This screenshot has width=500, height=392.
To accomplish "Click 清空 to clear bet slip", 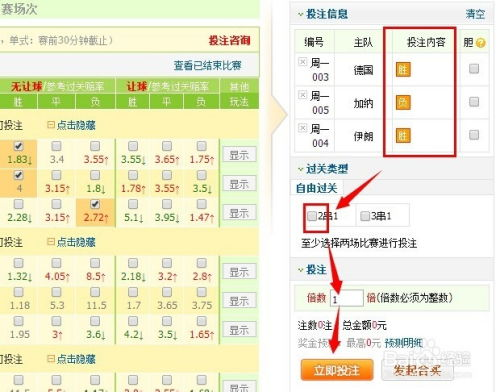I will (475, 14).
